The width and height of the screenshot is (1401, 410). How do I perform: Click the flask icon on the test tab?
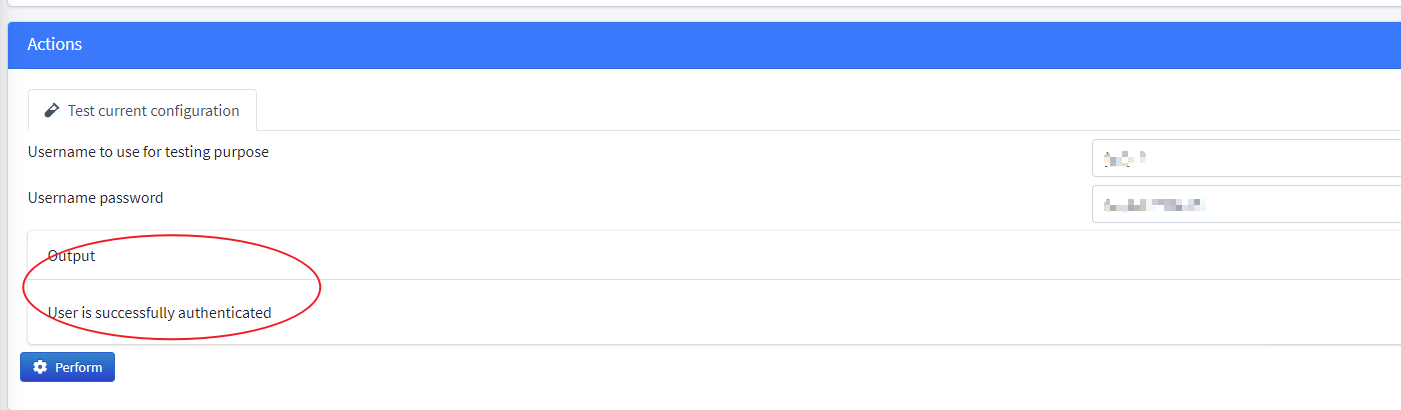pos(52,110)
